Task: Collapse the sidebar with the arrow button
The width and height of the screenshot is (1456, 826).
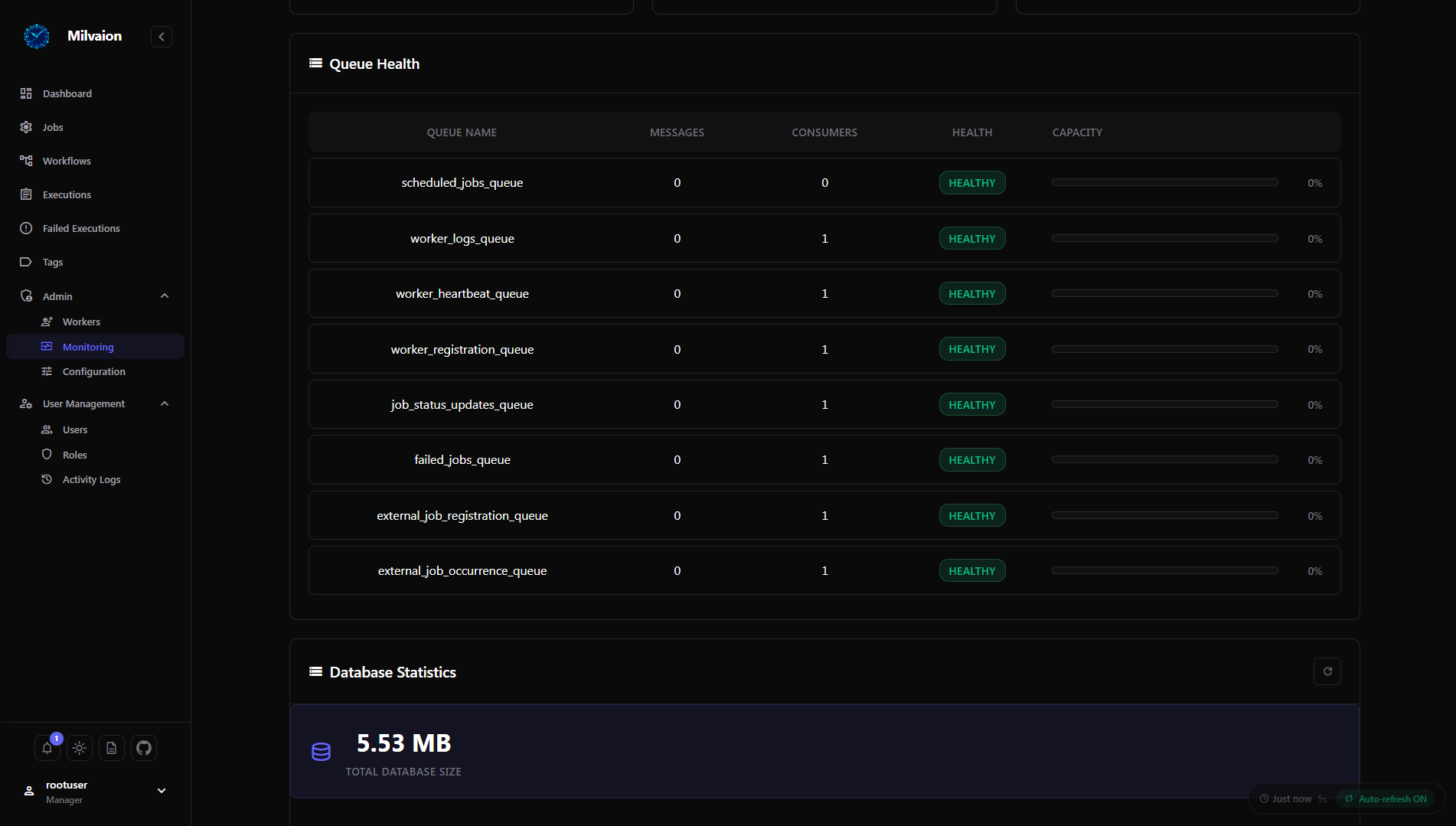Action: click(x=162, y=37)
